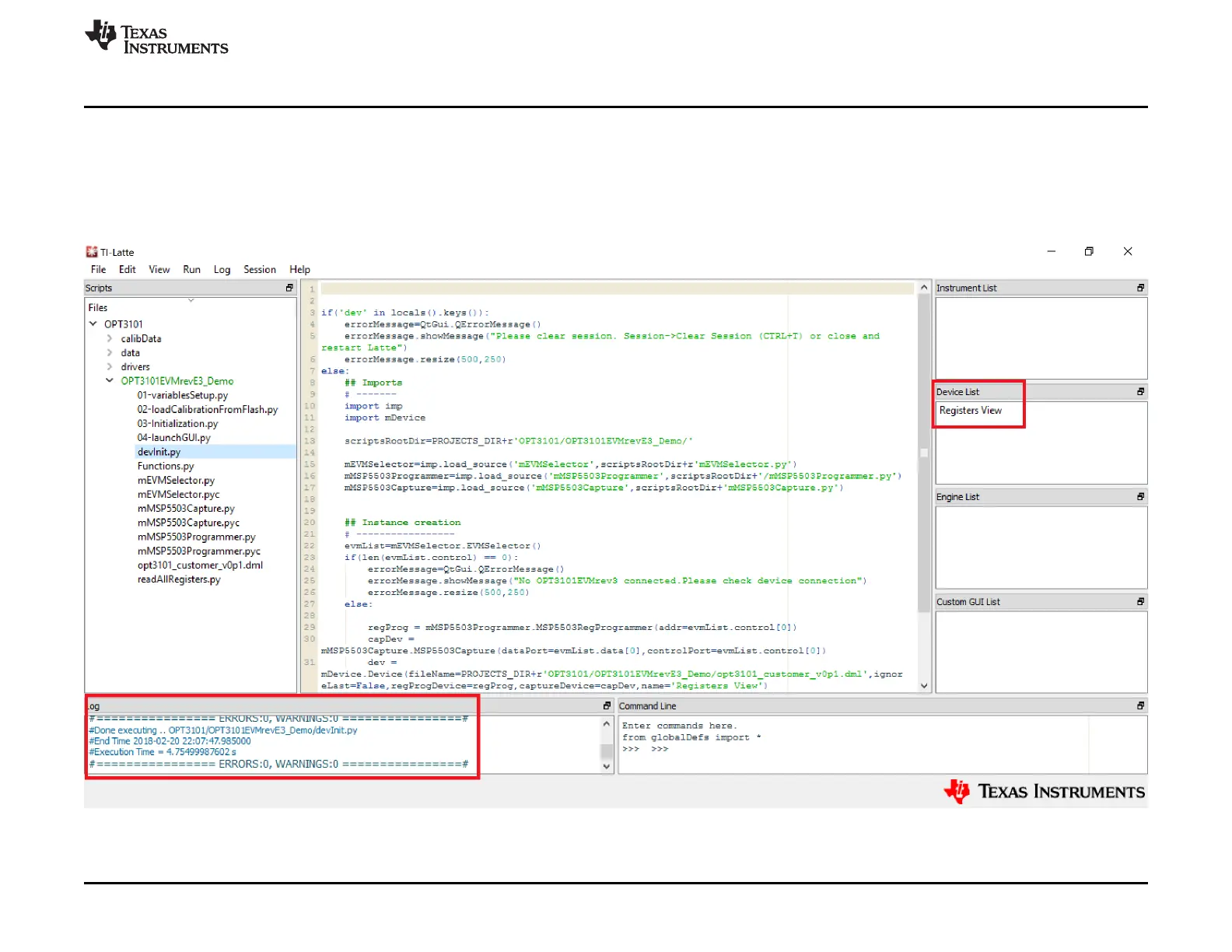
Task: Open the Edit menu
Action: (128, 270)
